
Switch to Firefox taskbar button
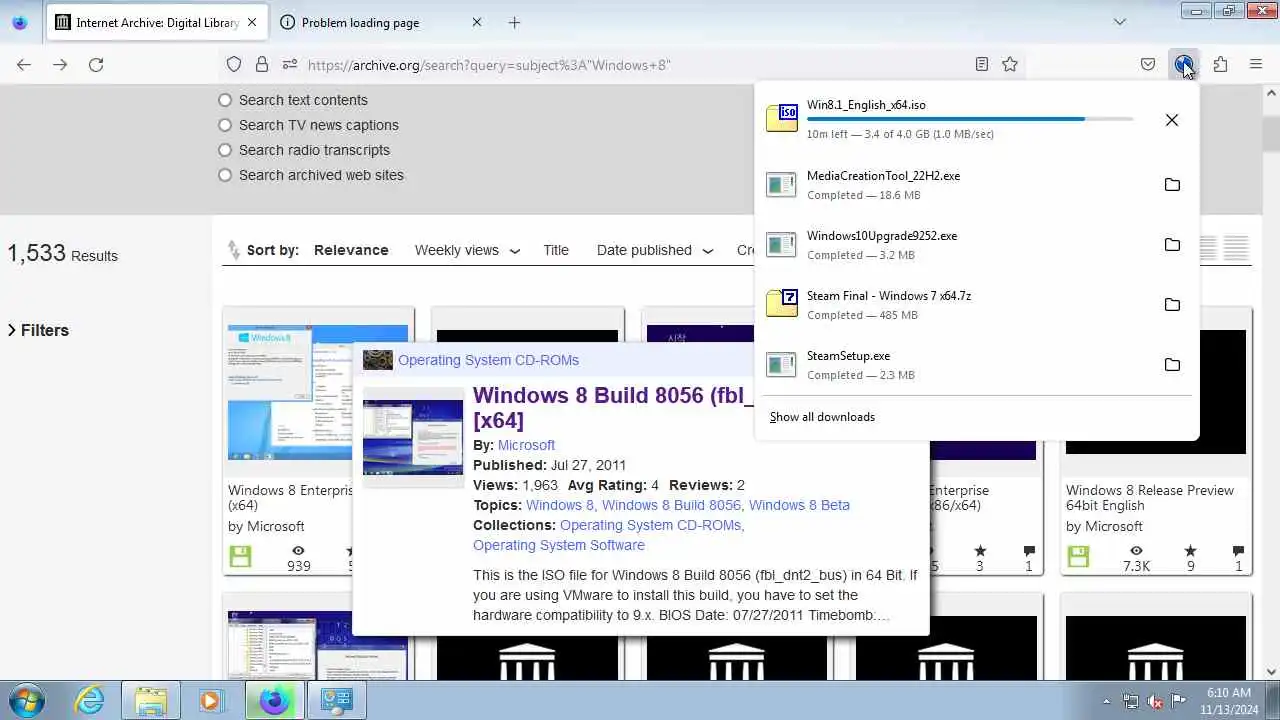pos(274,700)
